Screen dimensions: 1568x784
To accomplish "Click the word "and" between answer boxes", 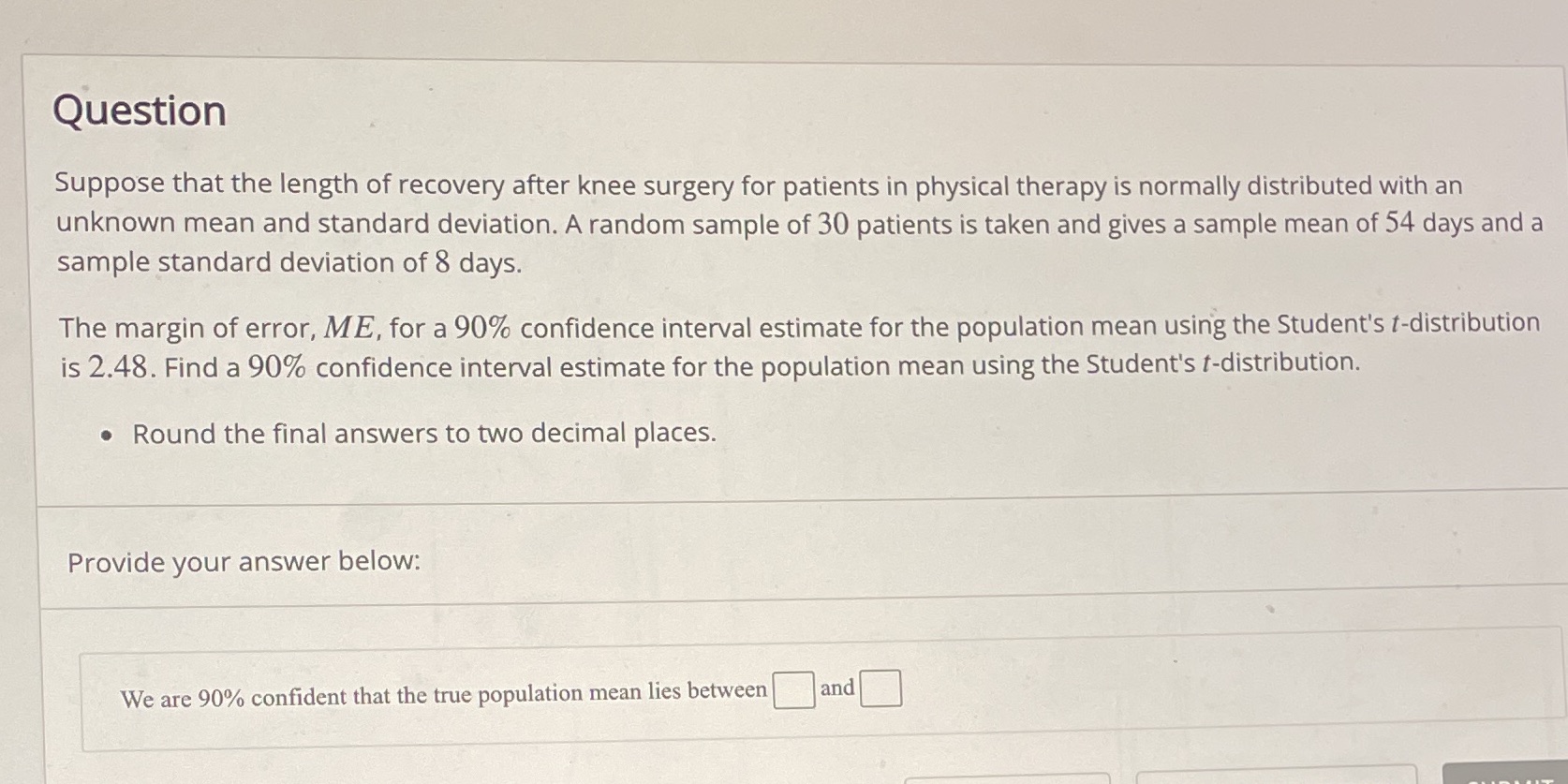I will coord(837,688).
